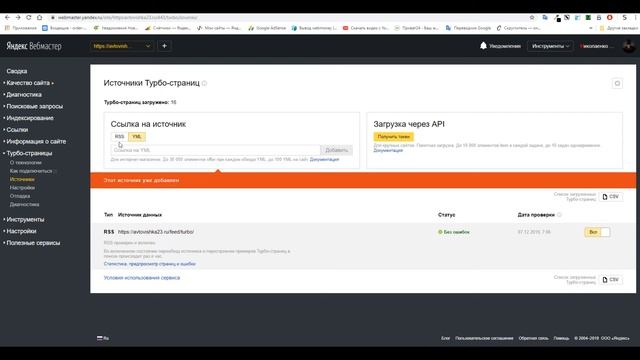Click the red Opera-style extension icon
Viewport: 640px width, 360px height.
(610, 18)
